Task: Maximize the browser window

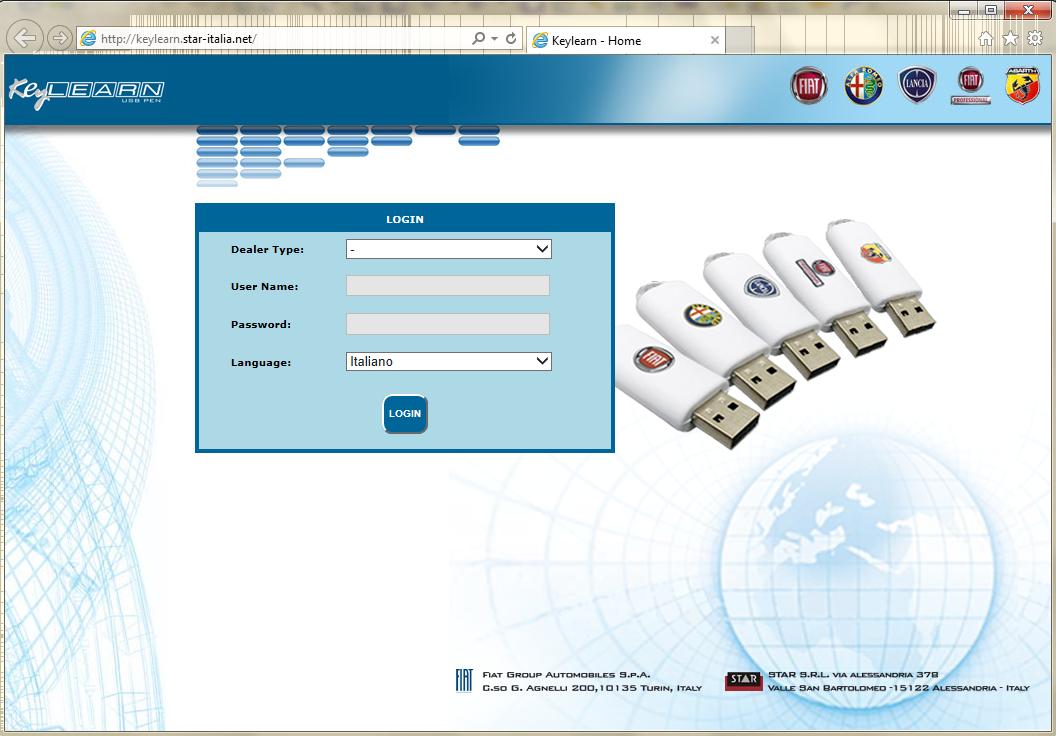Action: pos(991,10)
